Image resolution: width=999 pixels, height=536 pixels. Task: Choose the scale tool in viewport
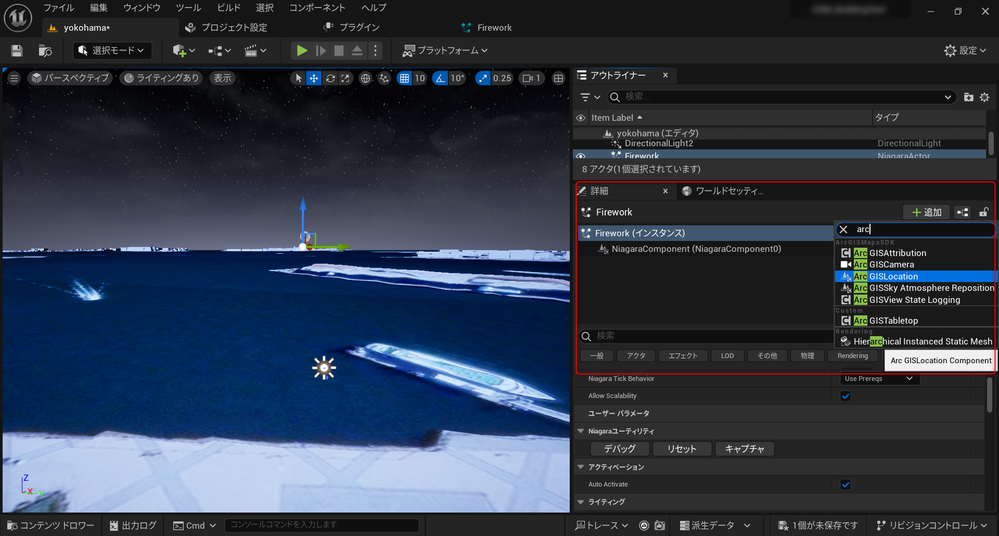[x=345, y=78]
